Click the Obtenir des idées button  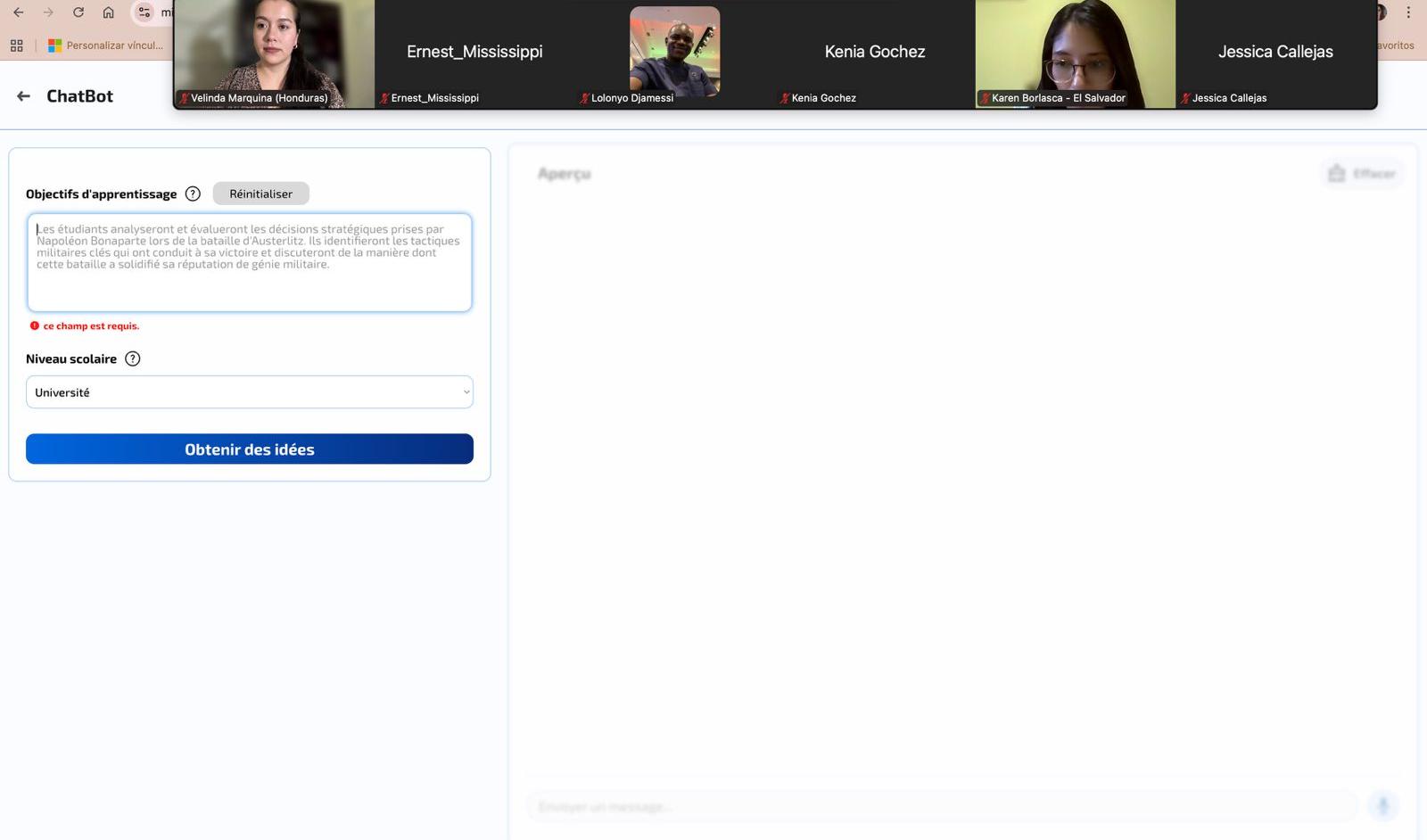coord(250,449)
